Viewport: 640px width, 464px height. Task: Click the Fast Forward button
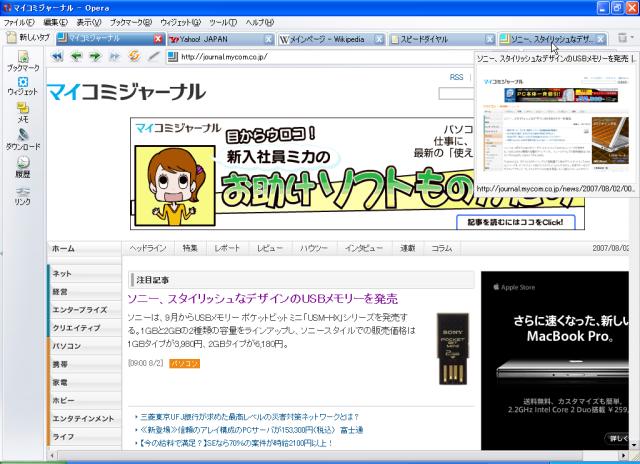115,56
